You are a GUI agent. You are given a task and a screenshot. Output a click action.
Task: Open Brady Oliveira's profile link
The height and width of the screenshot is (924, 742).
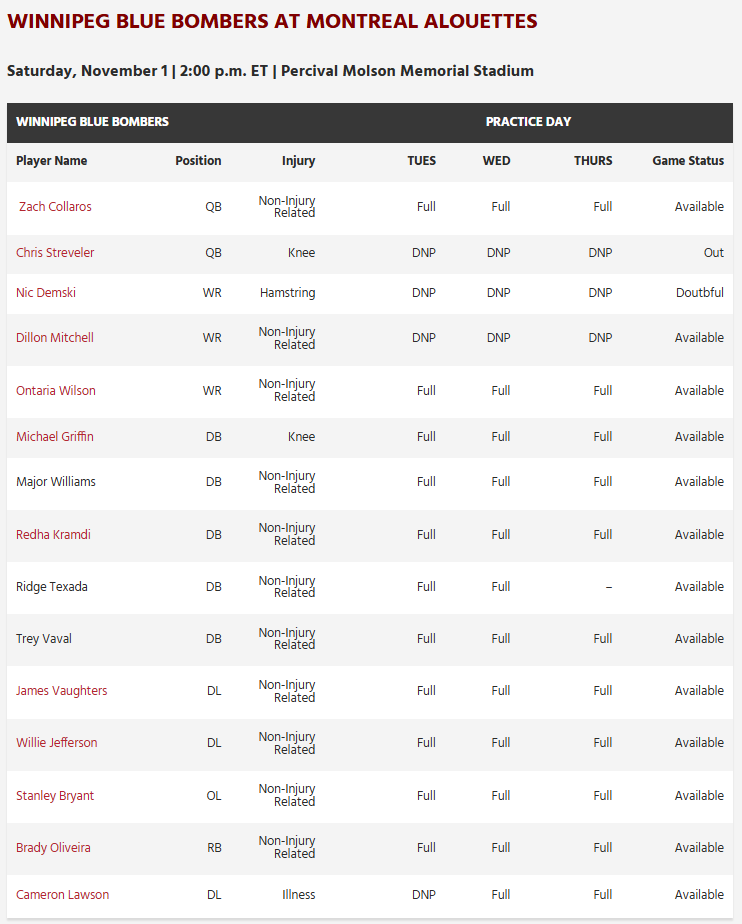point(53,848)
